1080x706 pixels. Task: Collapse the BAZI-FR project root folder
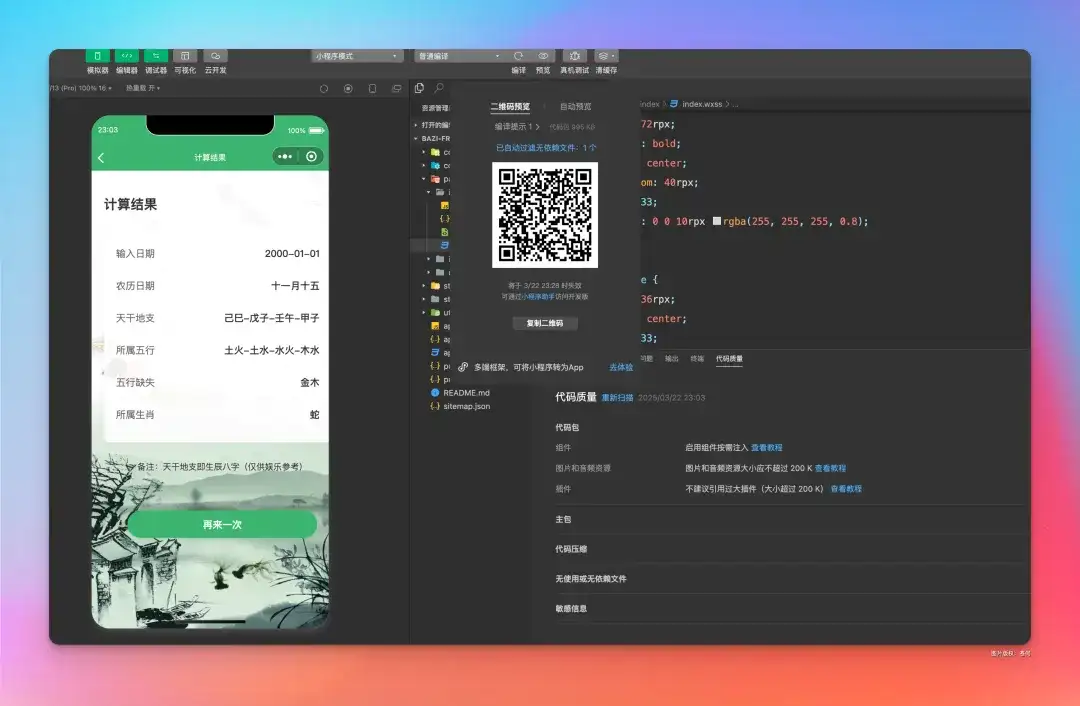click(x=432, y=138)
